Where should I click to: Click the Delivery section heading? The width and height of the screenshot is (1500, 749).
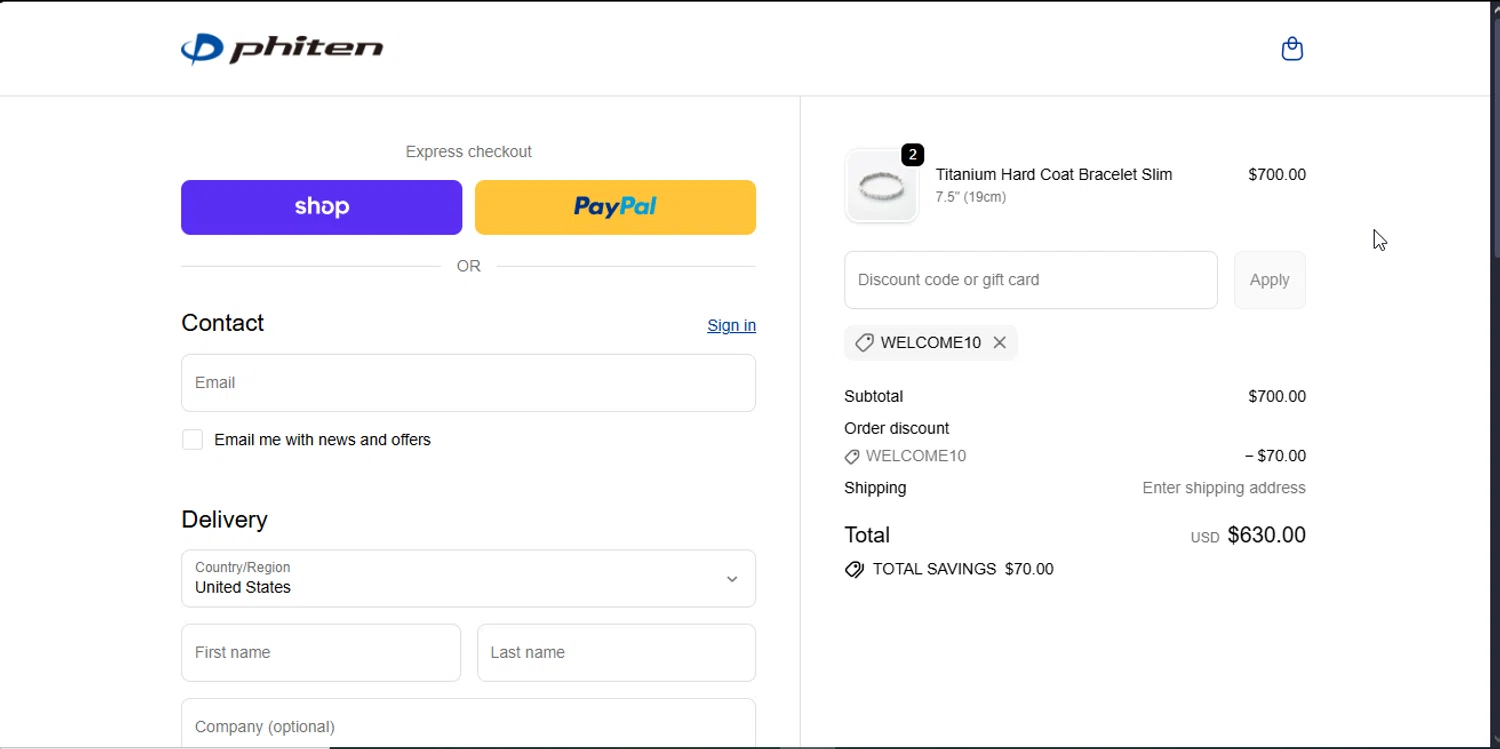coord(224,519)
